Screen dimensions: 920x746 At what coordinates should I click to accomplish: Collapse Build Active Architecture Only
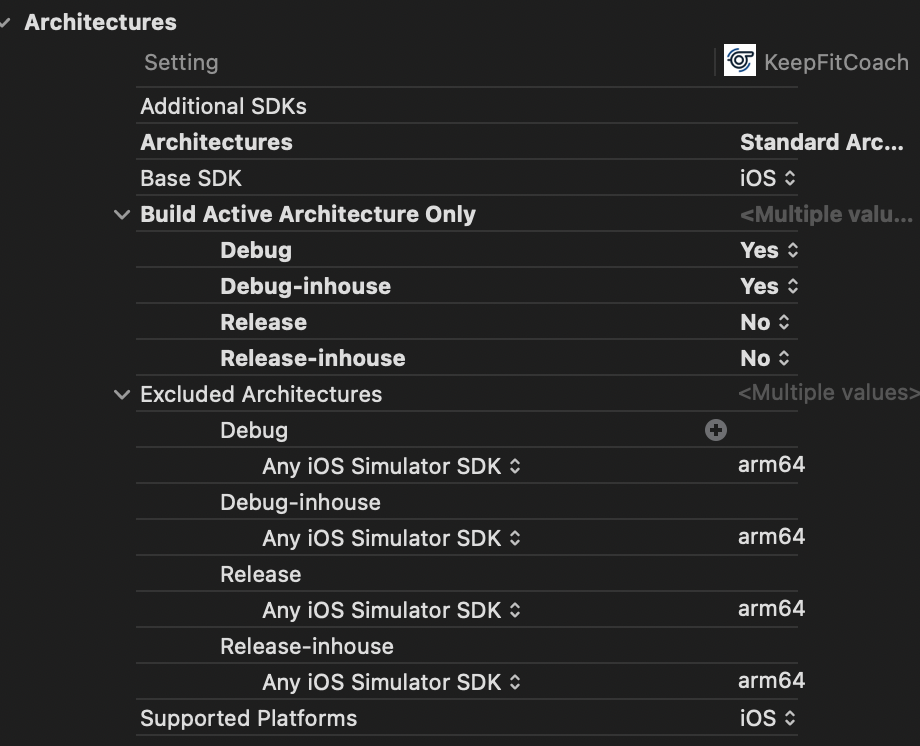[121, 214]
